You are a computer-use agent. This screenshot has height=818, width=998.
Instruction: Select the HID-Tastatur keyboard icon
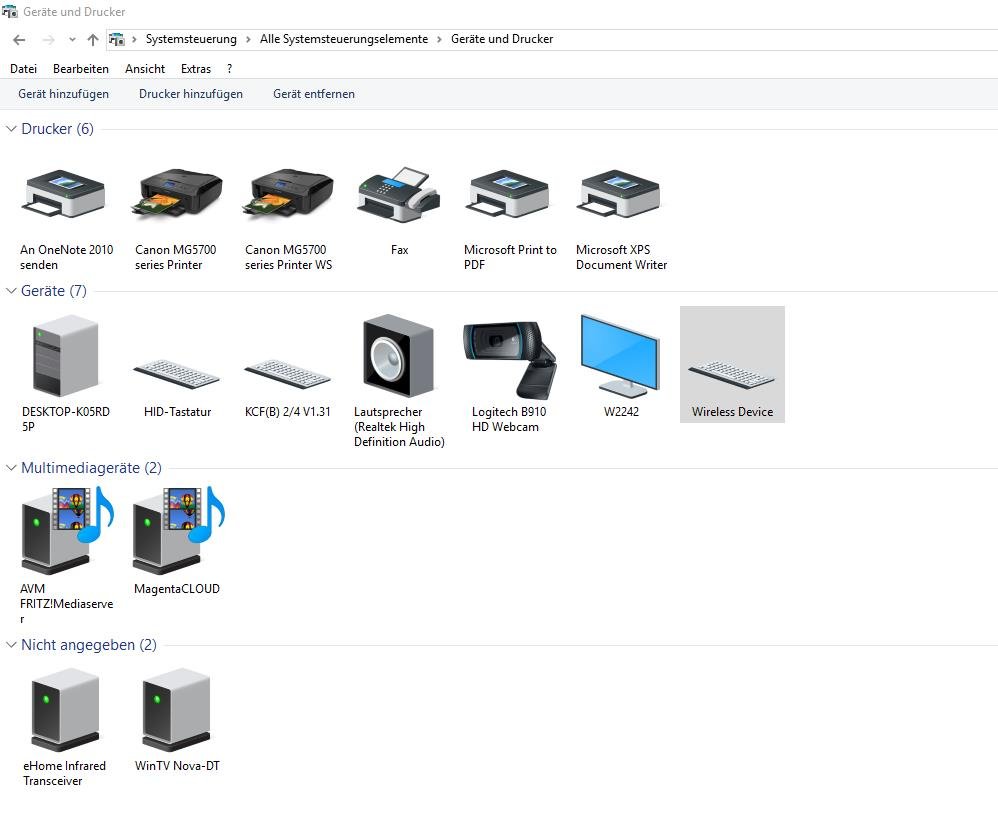pyautogui.click(x=176, y=374)
